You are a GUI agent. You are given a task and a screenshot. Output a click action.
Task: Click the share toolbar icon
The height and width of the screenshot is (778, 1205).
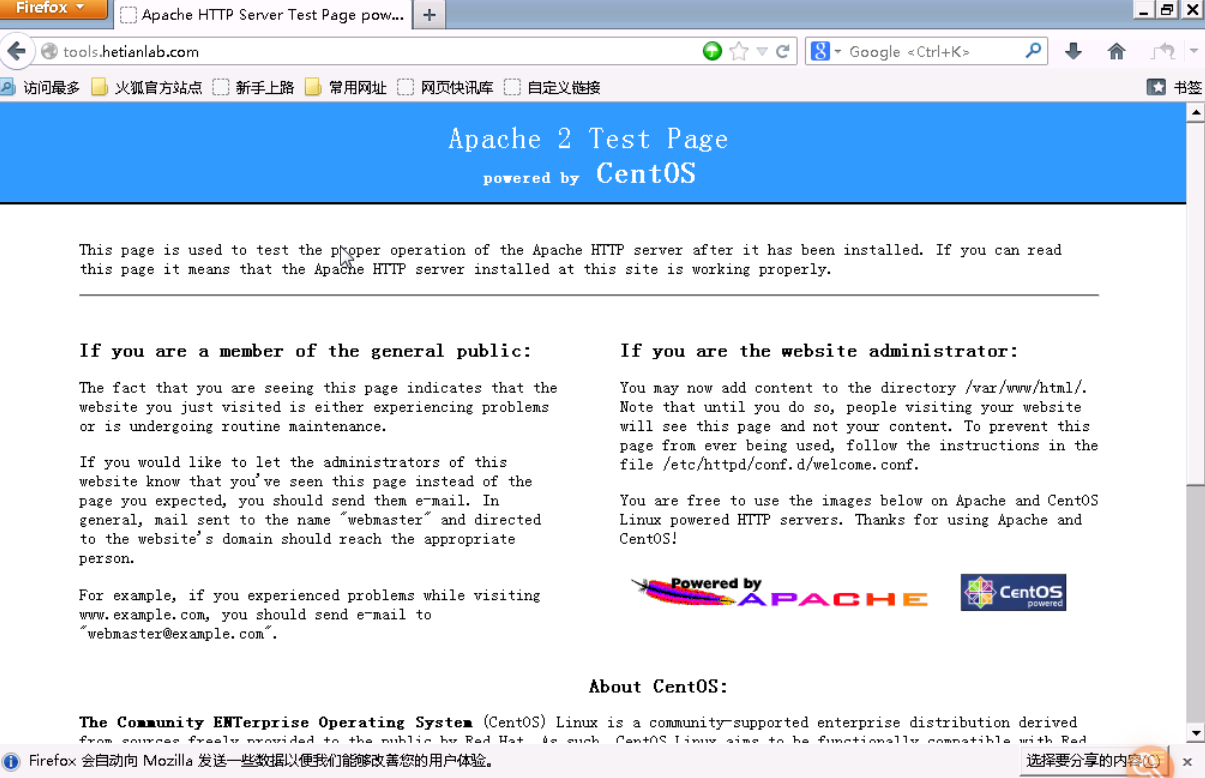(x=1163, y=51)
